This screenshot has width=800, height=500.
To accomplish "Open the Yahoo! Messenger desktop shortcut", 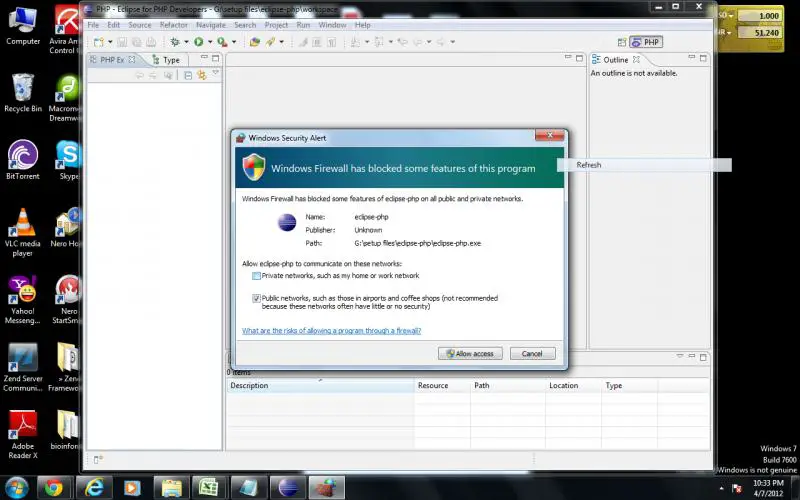I will click(x=22, y=300).
